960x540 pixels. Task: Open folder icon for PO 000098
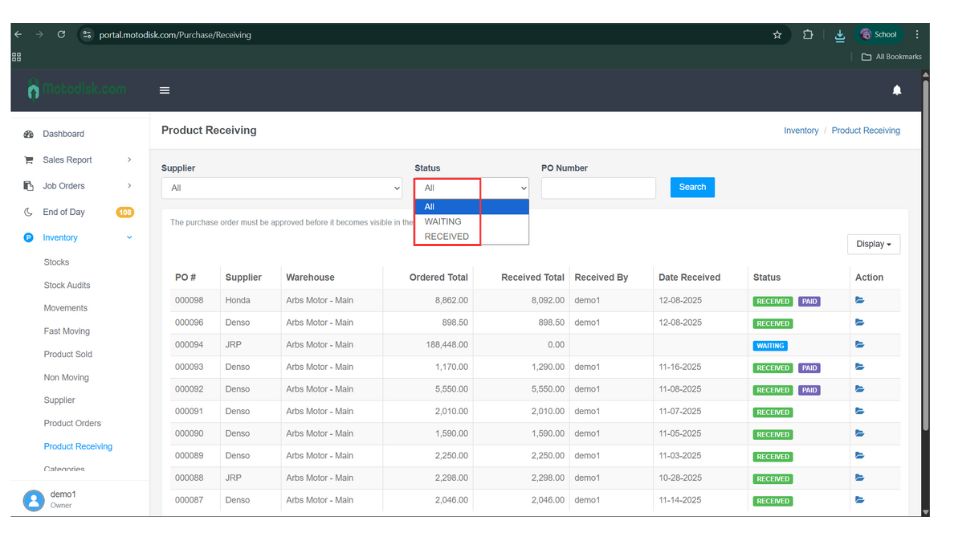coord(859,300)
